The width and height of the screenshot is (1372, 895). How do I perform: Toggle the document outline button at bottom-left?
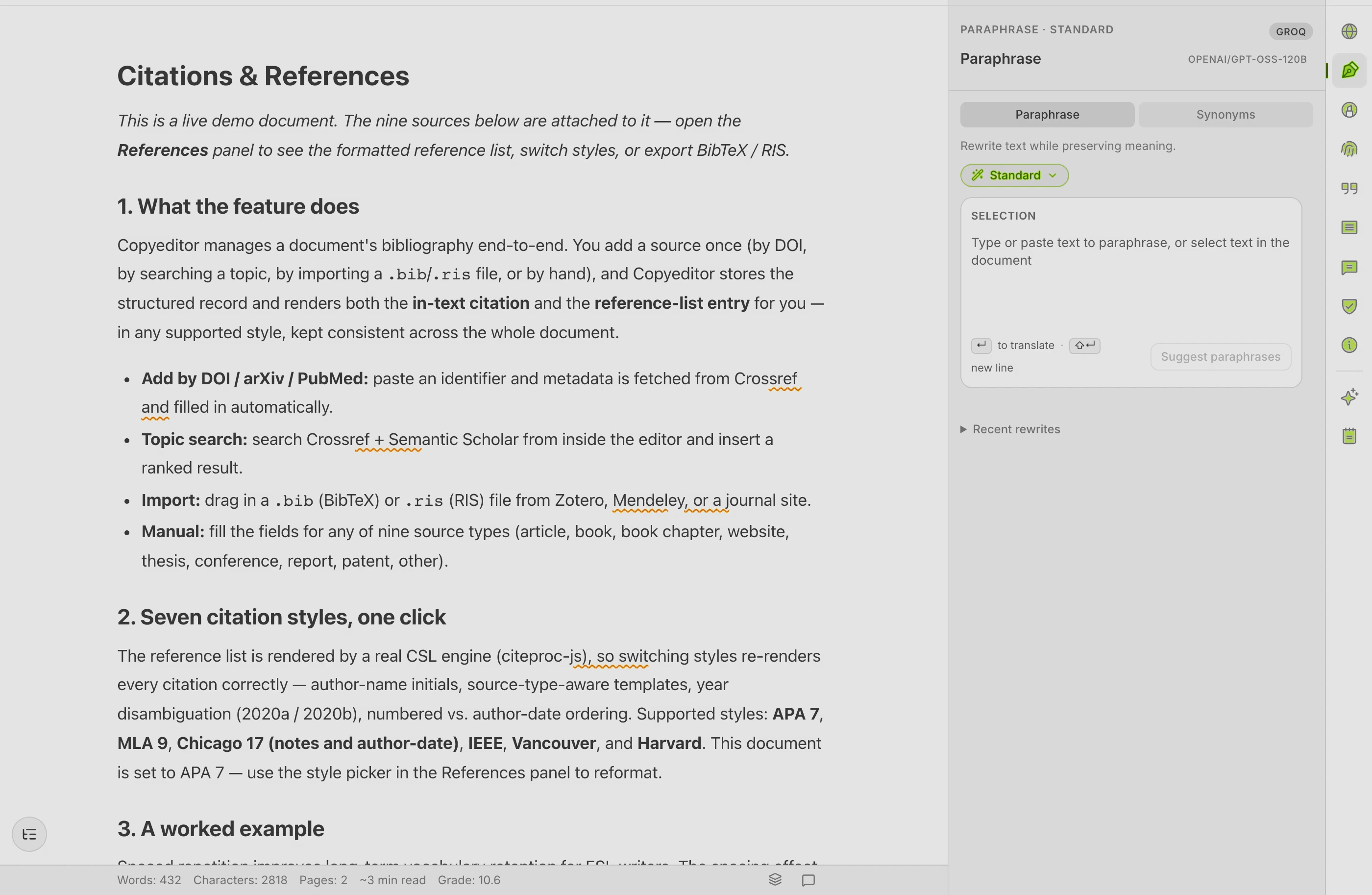point(29,834)
